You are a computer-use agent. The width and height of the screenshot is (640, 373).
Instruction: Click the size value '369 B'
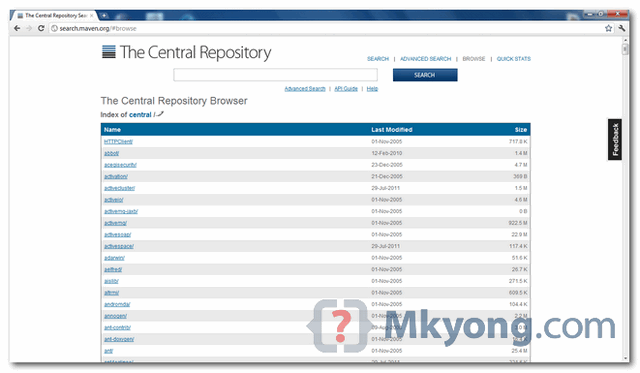[x=520, y=176]
